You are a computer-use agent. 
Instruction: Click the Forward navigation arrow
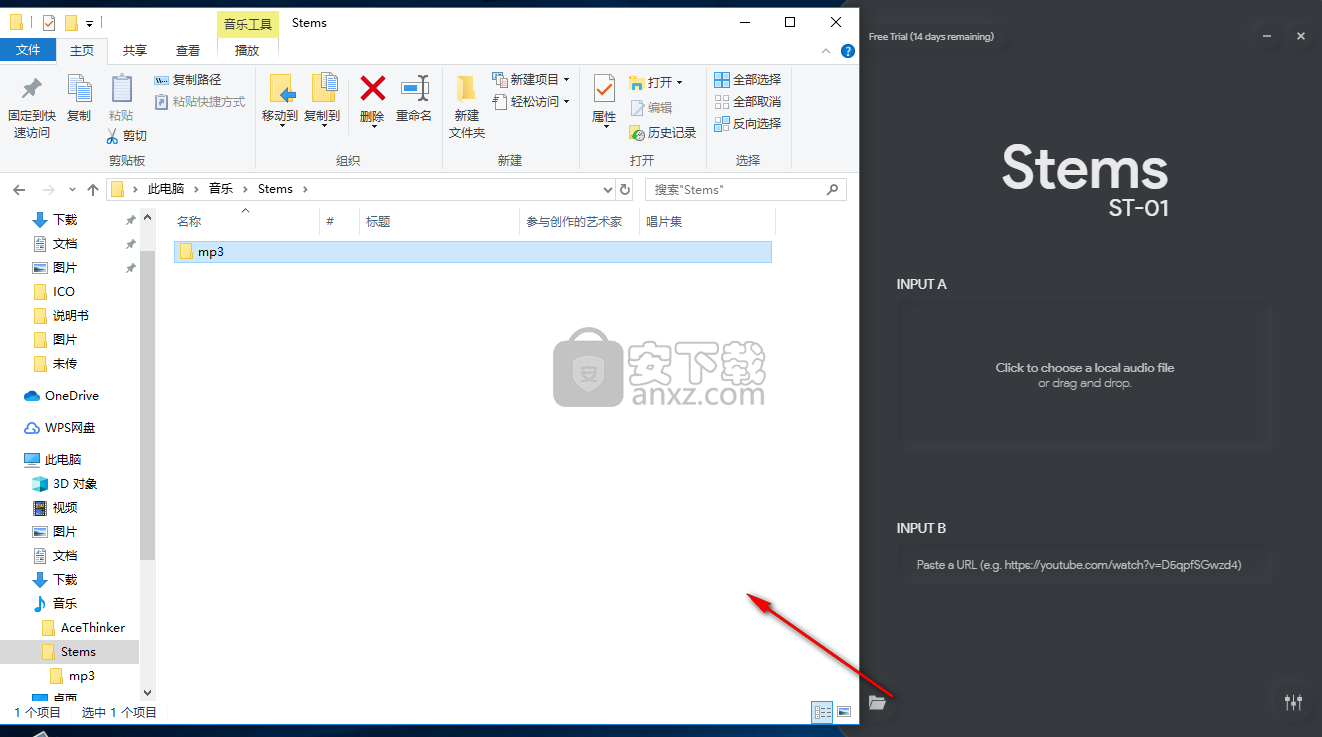pos(48,189)
